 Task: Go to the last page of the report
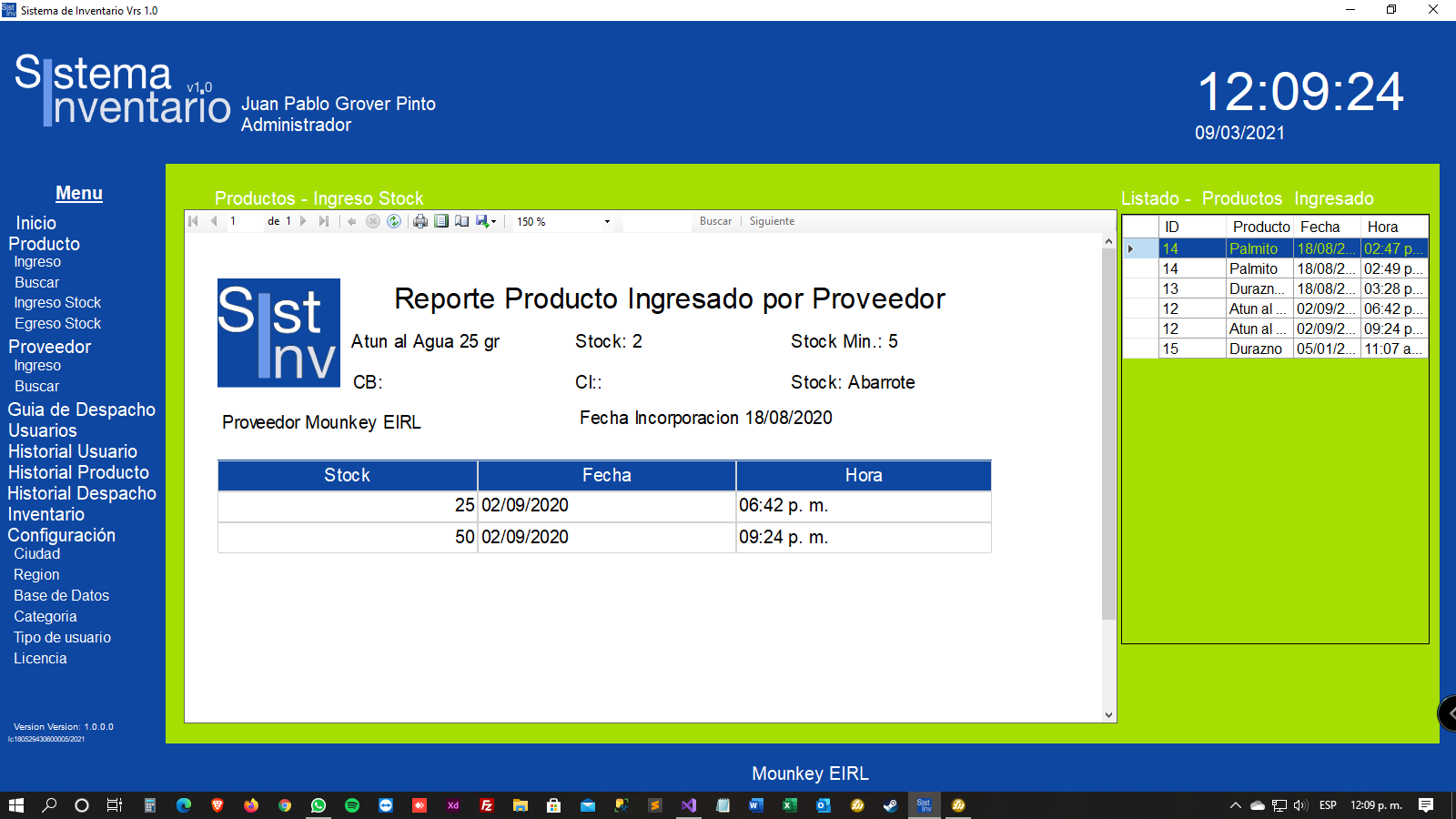pyautogui.click(x=324, y=221)
